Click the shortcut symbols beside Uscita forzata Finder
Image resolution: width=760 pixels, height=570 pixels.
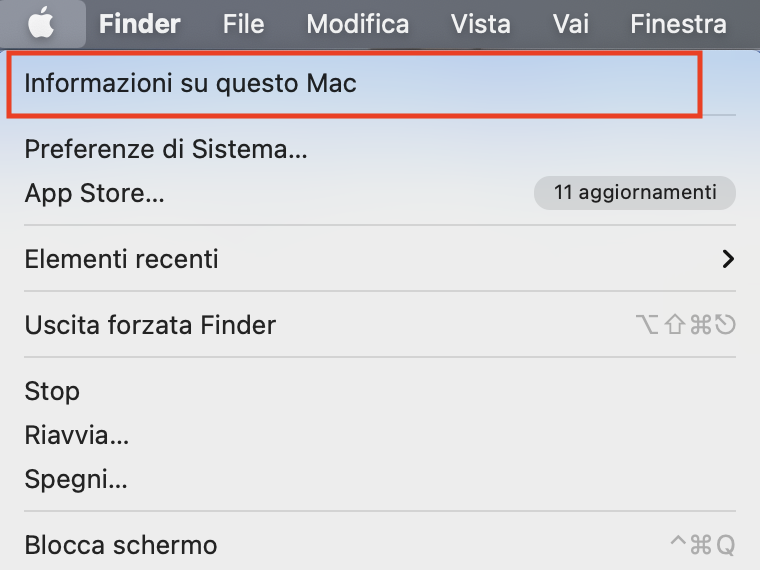[x=686, y=325]
